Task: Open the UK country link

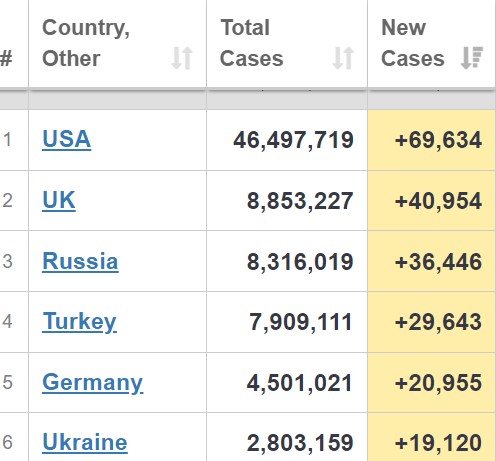Action: tap(59, 200)
